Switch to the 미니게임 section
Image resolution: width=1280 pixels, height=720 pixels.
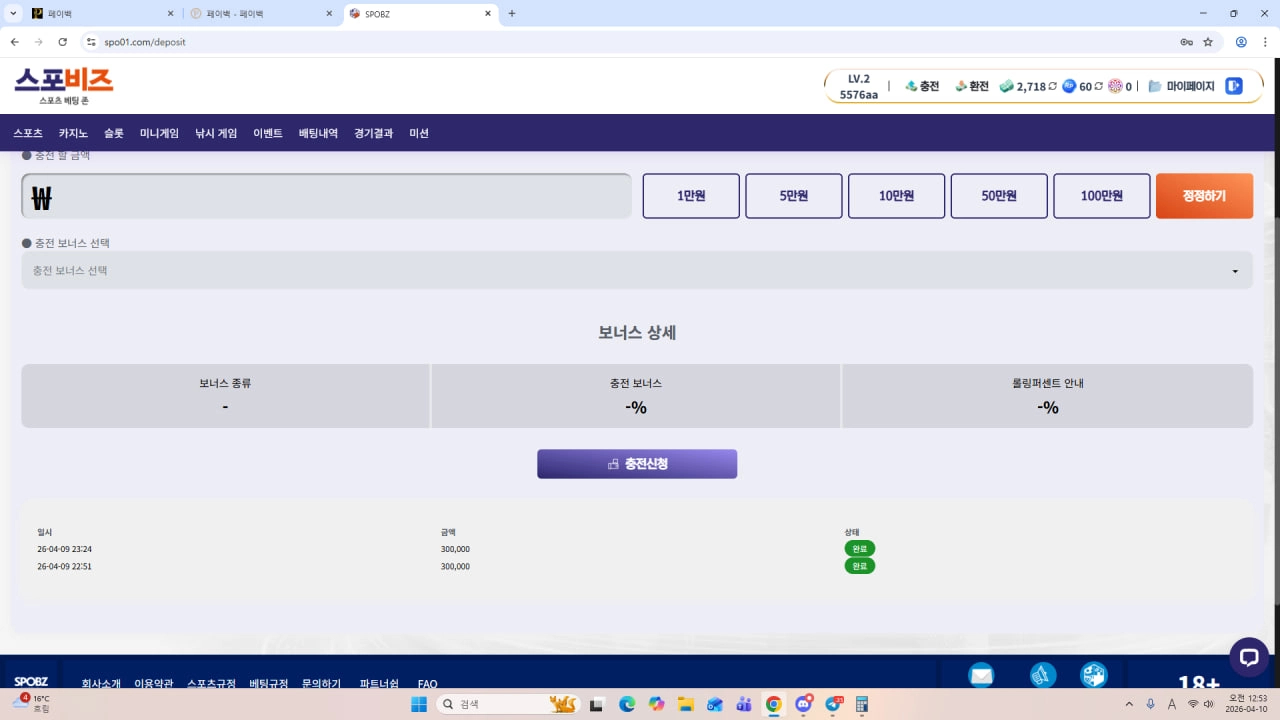pos(159,133)
